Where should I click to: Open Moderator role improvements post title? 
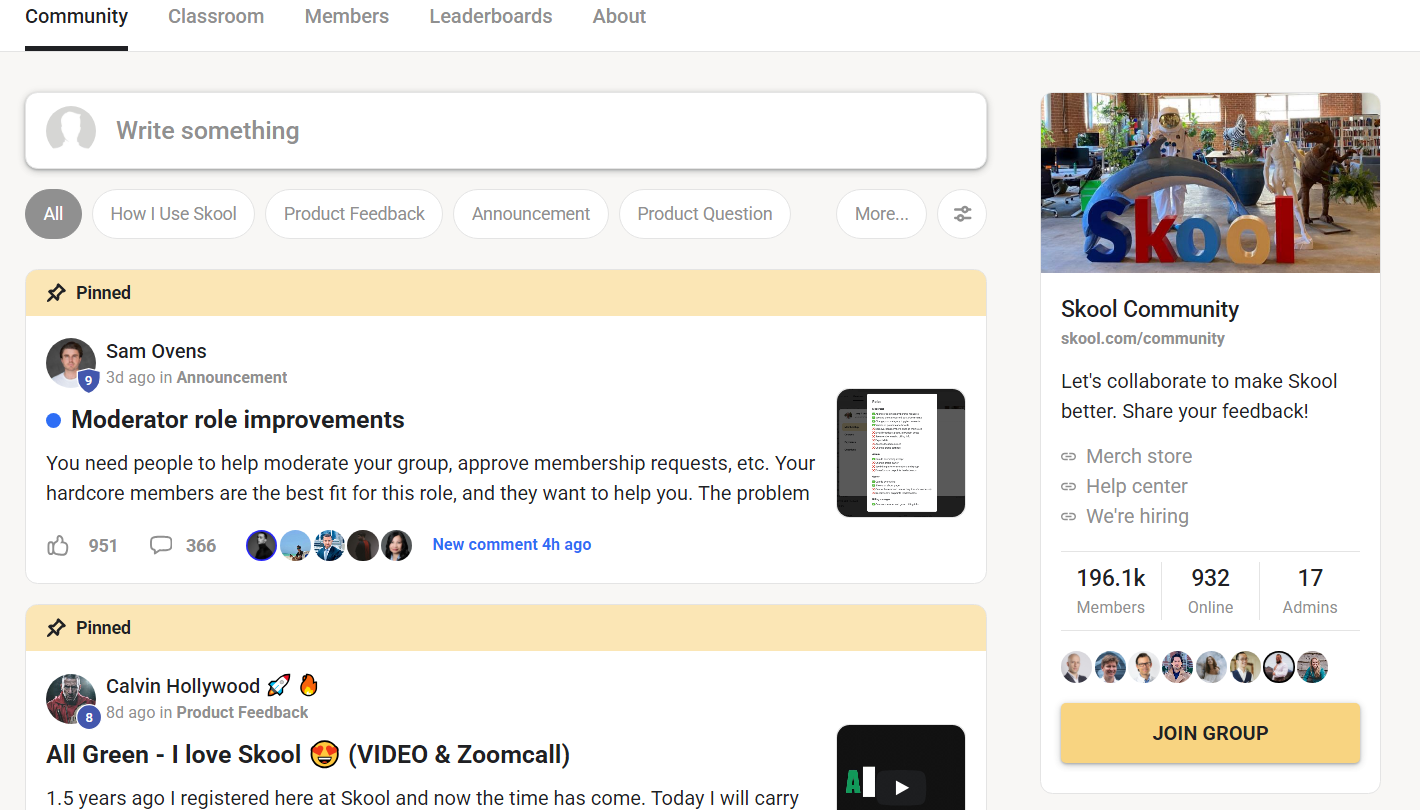pyautogui.click(x=238, y=420)
